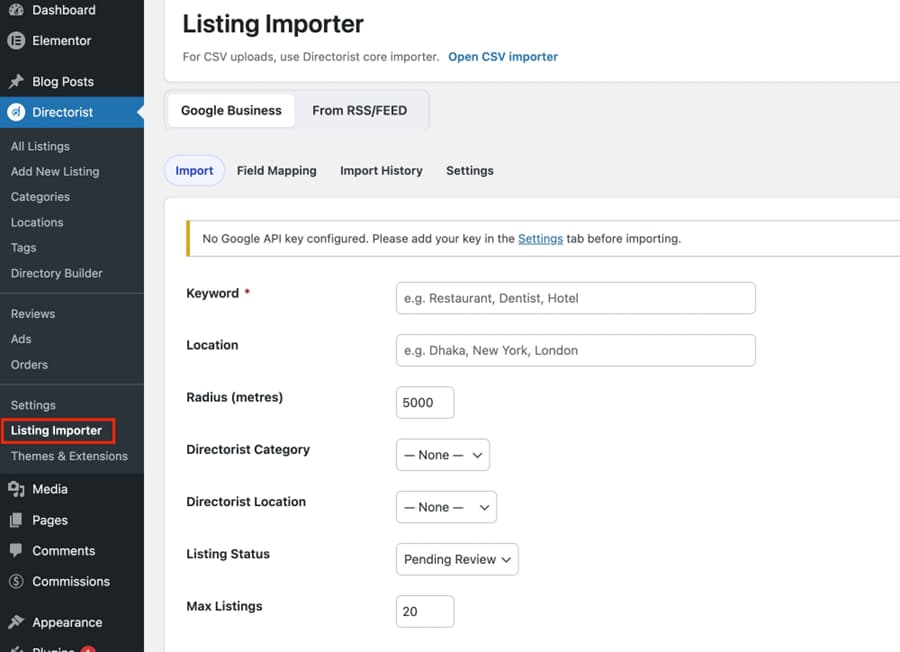Open the Import History tab
900x652 pixels.
pos(381,170)
